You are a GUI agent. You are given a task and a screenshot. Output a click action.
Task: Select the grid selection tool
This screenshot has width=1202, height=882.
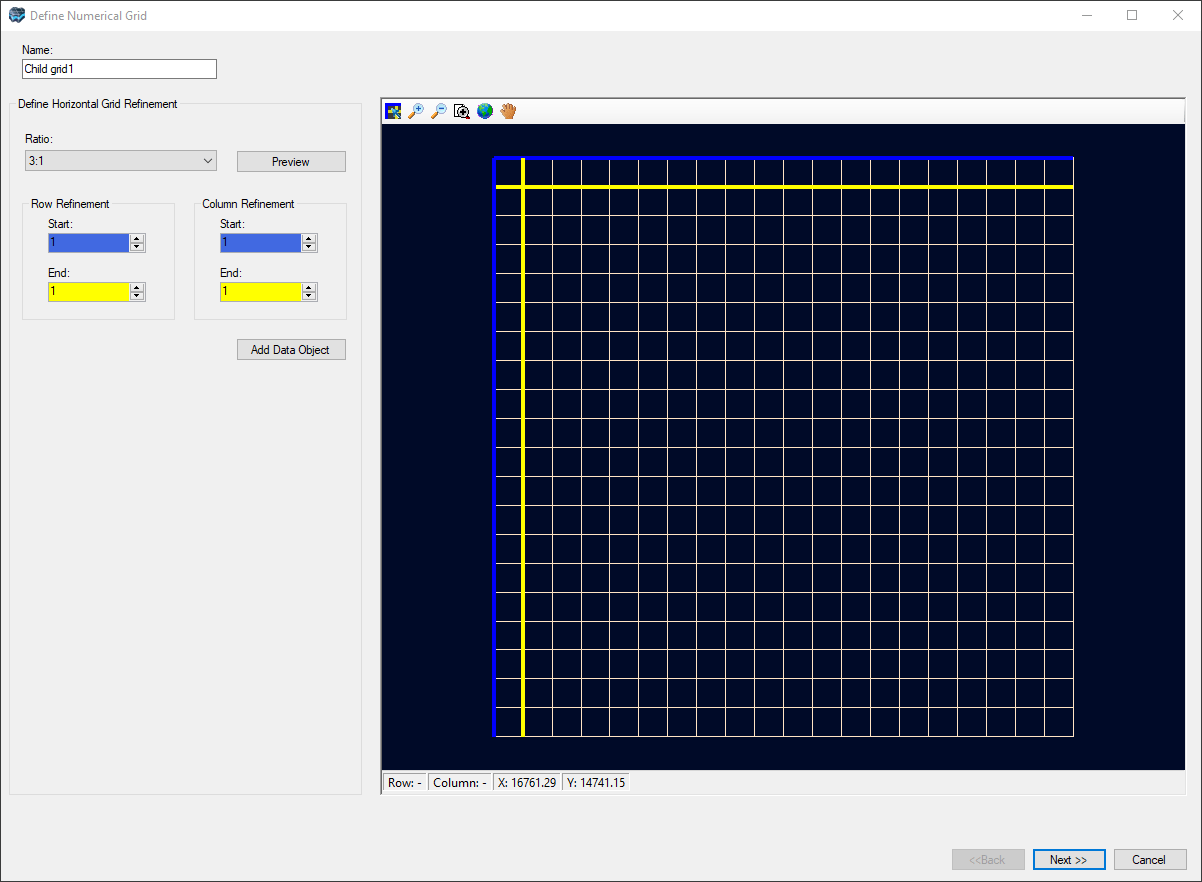(x=393, y=111)
